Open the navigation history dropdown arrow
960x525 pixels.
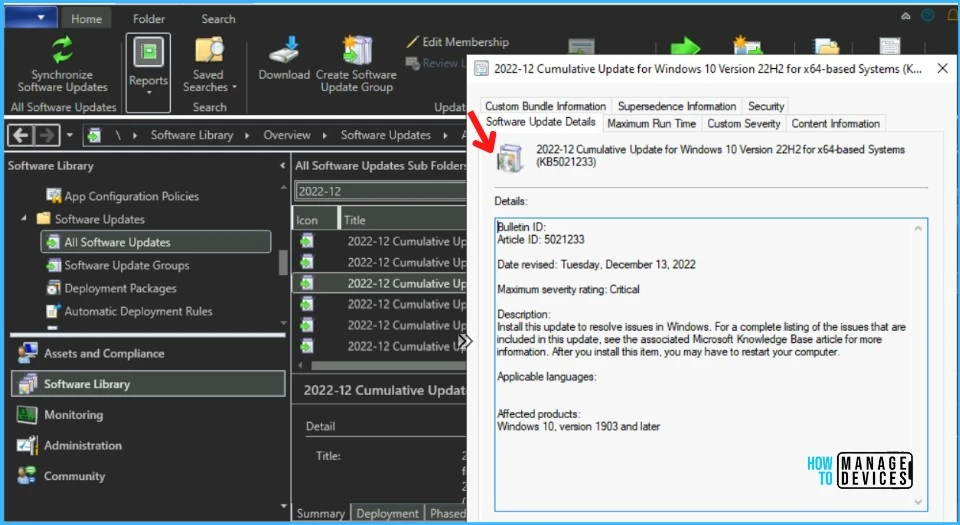point(70,135)
